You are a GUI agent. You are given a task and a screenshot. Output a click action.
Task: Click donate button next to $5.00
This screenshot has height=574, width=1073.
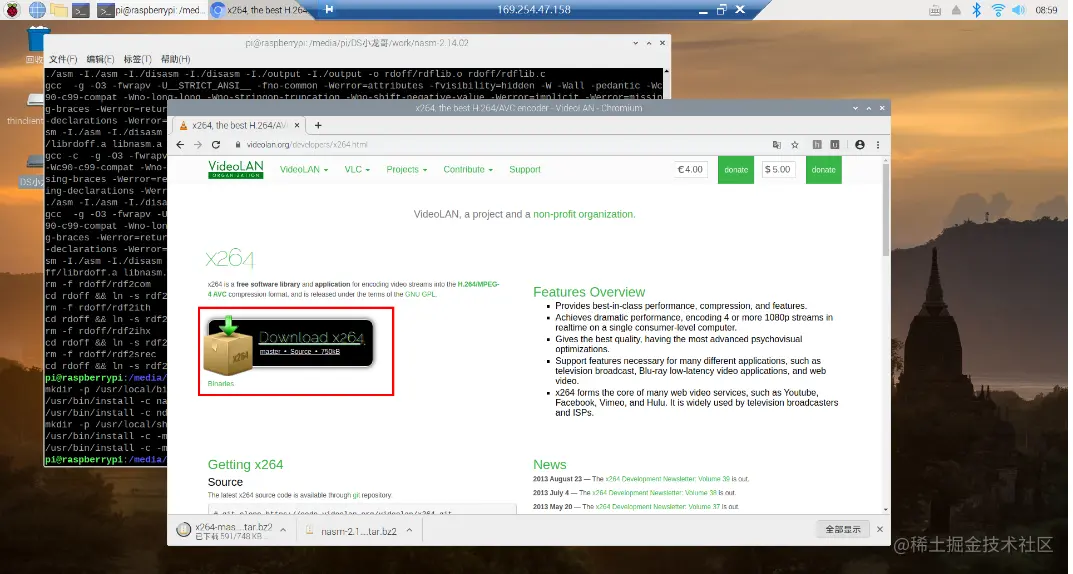point(823,170)
